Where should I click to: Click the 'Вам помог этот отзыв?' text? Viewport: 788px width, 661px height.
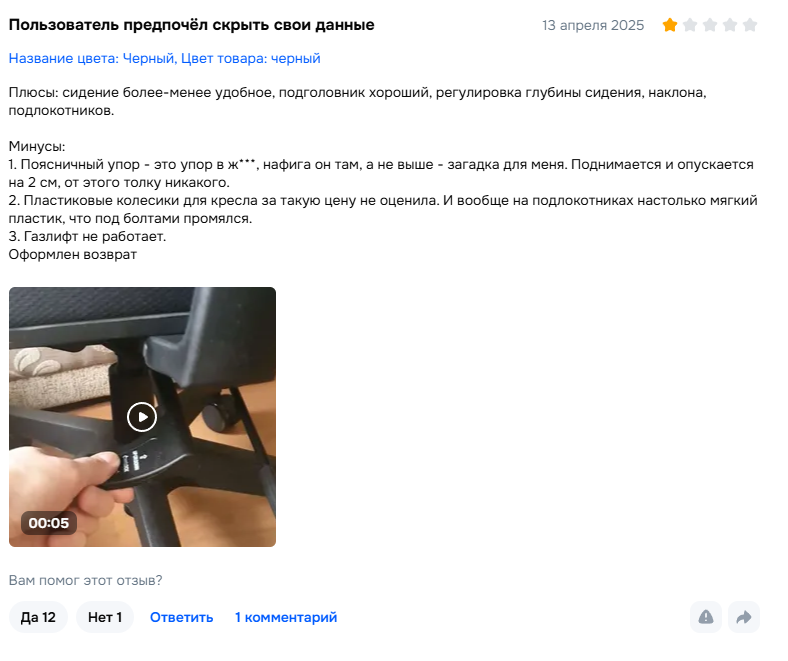pos(85,580)
